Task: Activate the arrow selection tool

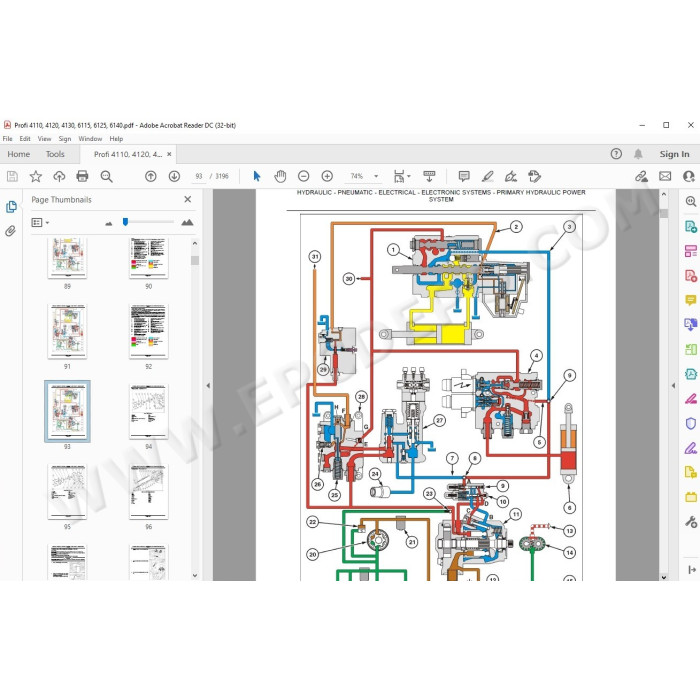Action: (257, 176)
